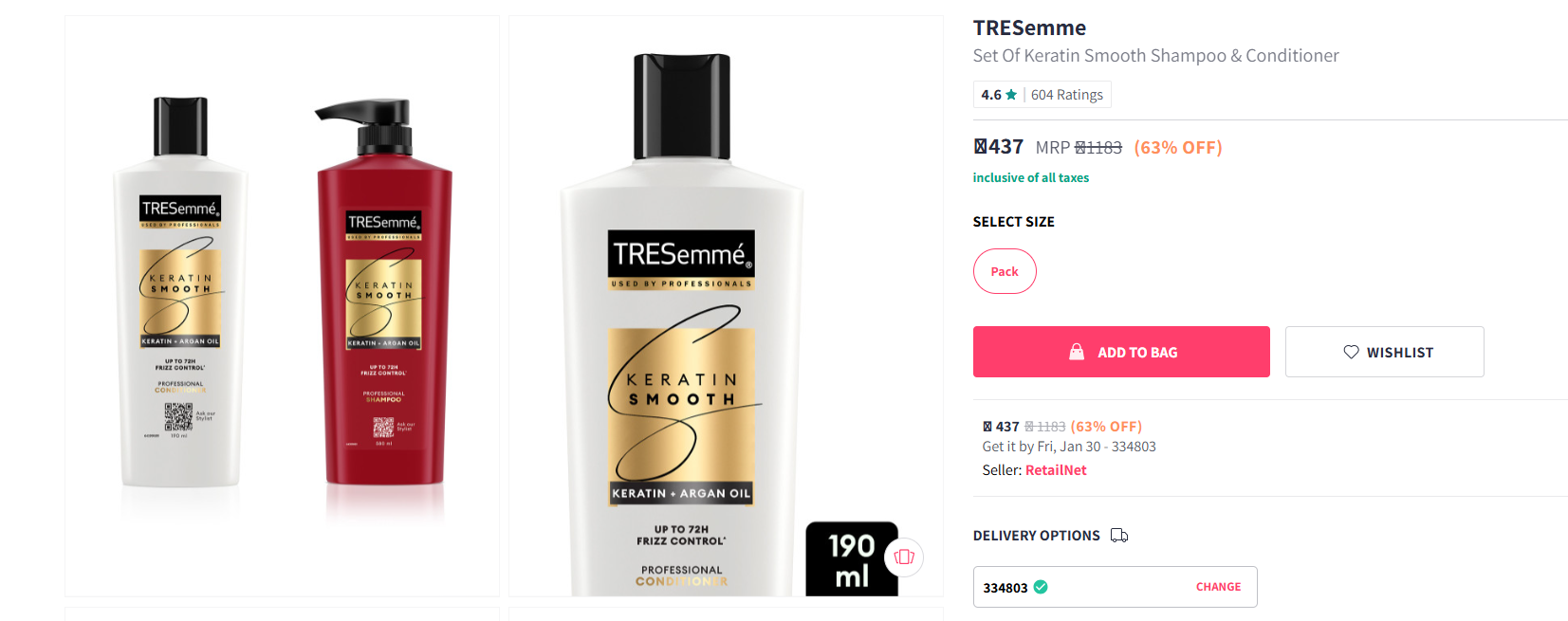Open shampoo and conditioner set image

(x=282, y=305)
